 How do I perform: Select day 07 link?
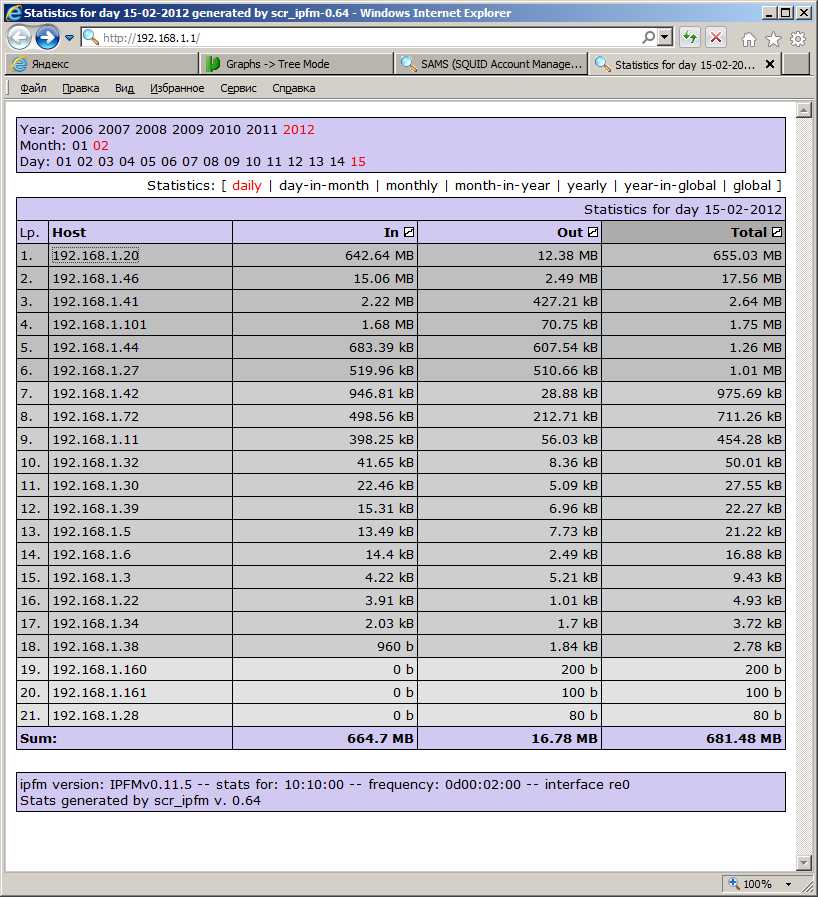(190, 161)
